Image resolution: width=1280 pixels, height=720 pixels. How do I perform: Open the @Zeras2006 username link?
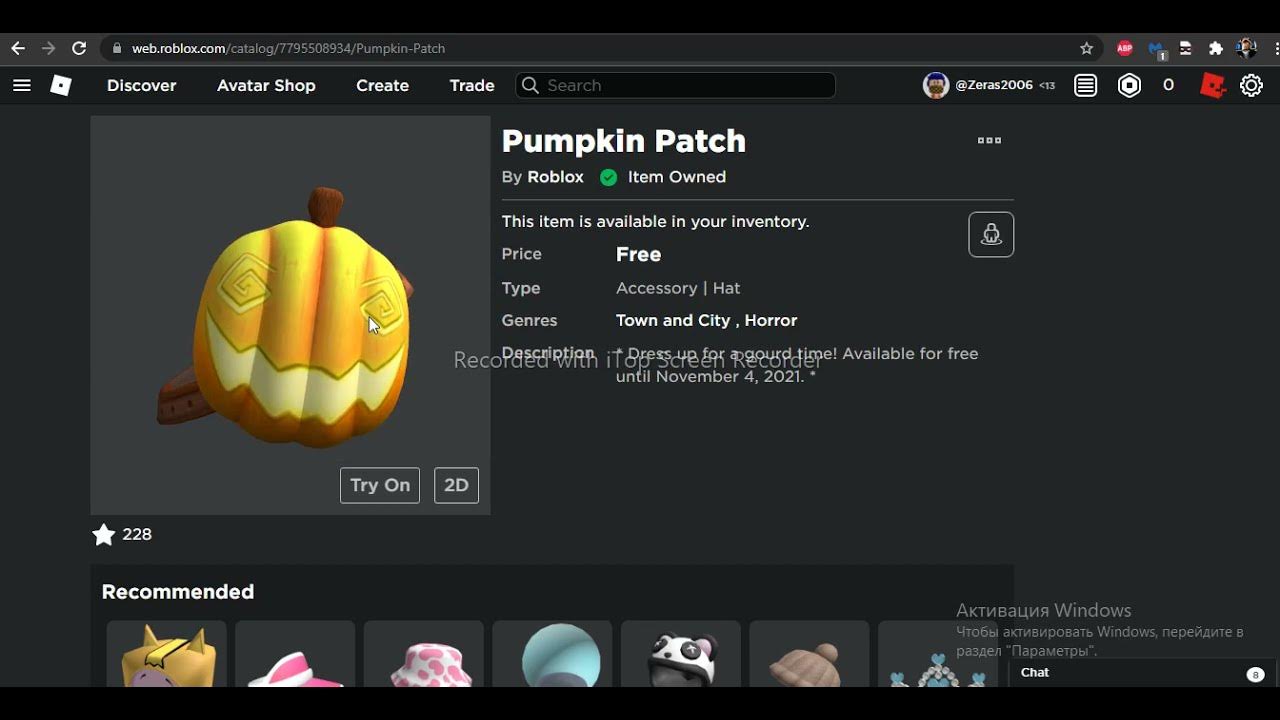[x=994, y=86]
